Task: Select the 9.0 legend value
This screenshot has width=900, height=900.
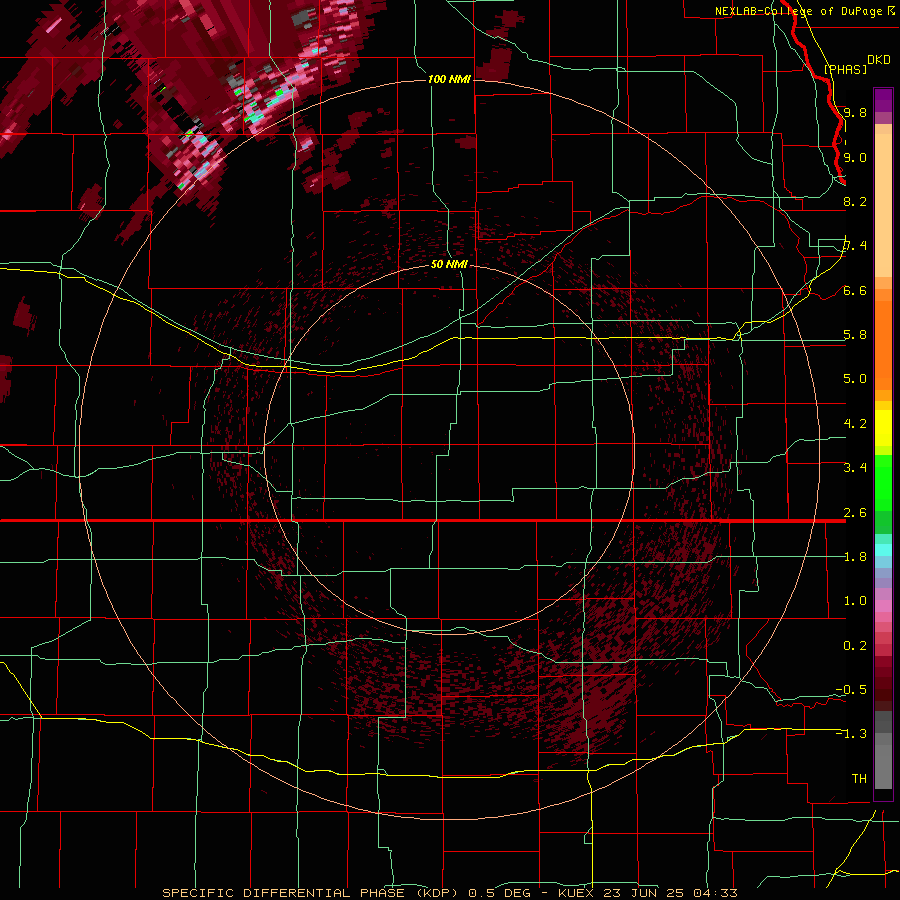Action: (855, 157)
